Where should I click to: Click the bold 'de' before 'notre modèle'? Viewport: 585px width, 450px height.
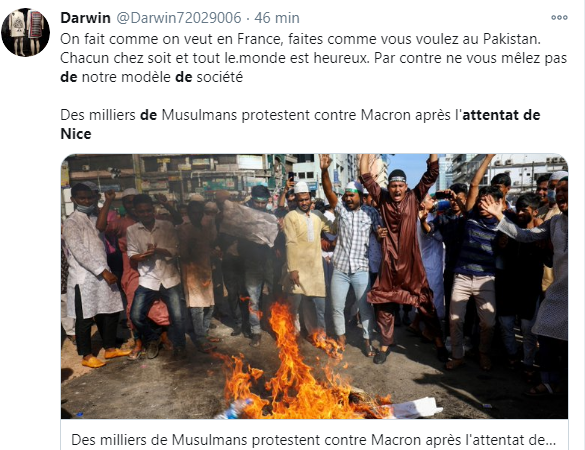(x=69, y=77)
